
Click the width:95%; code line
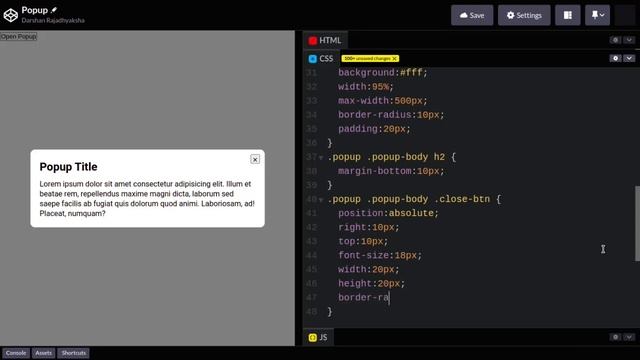tap(366, 87)
